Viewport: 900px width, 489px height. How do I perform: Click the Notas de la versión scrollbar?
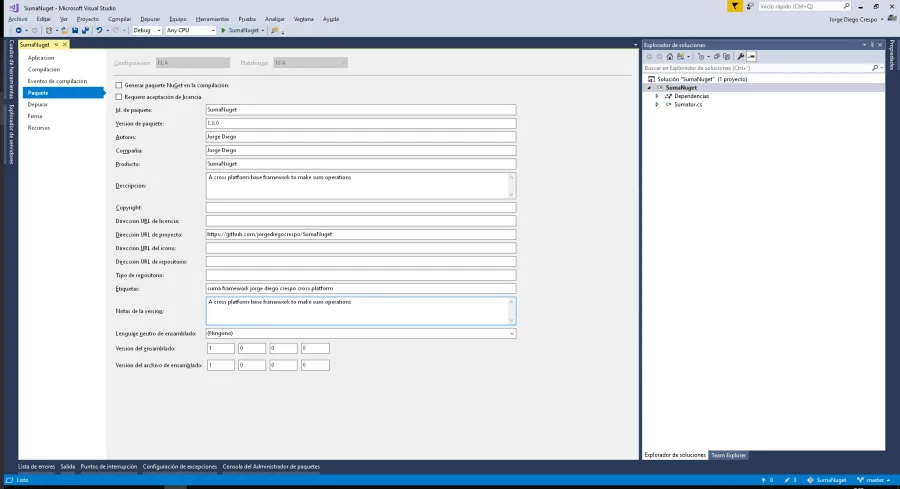pos(511,311)
